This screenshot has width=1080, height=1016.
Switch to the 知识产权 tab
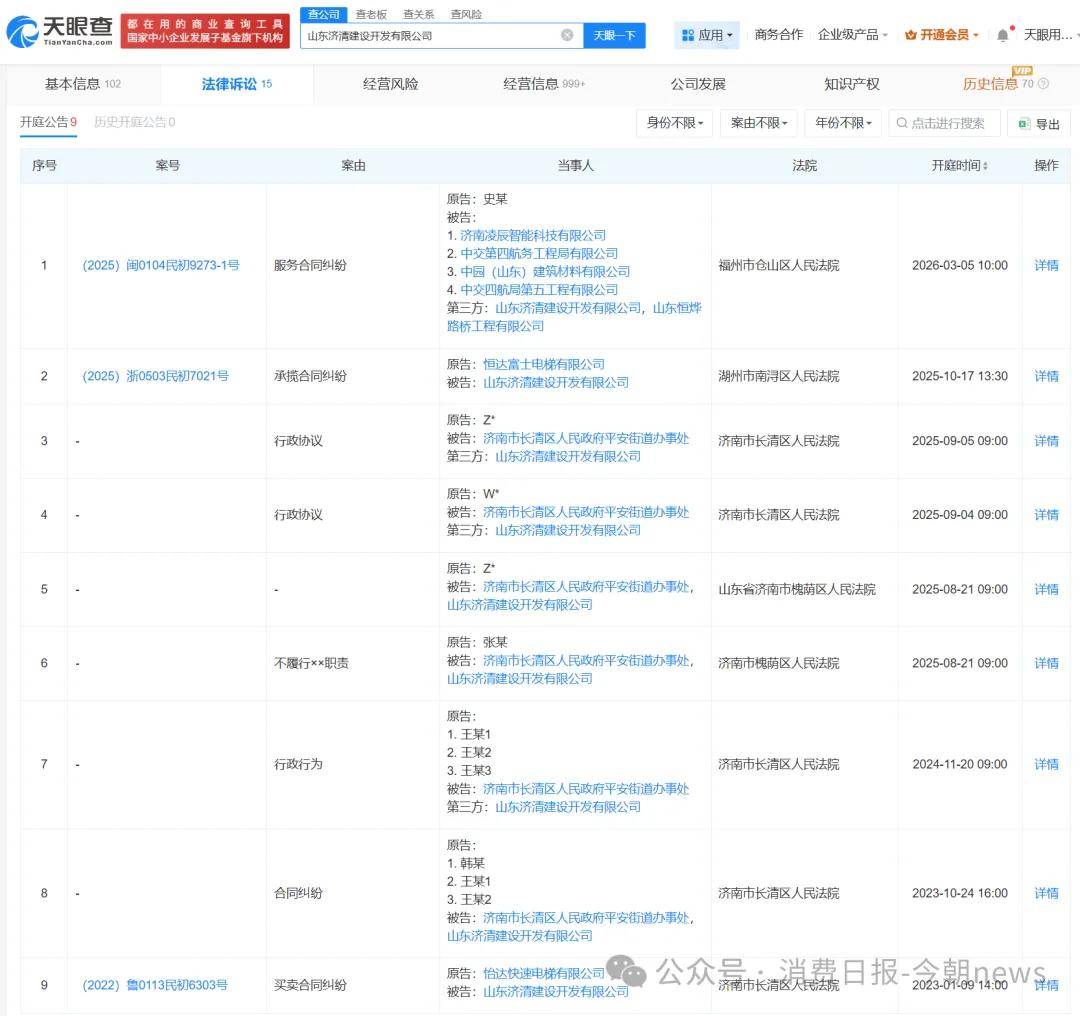[852, 84]
